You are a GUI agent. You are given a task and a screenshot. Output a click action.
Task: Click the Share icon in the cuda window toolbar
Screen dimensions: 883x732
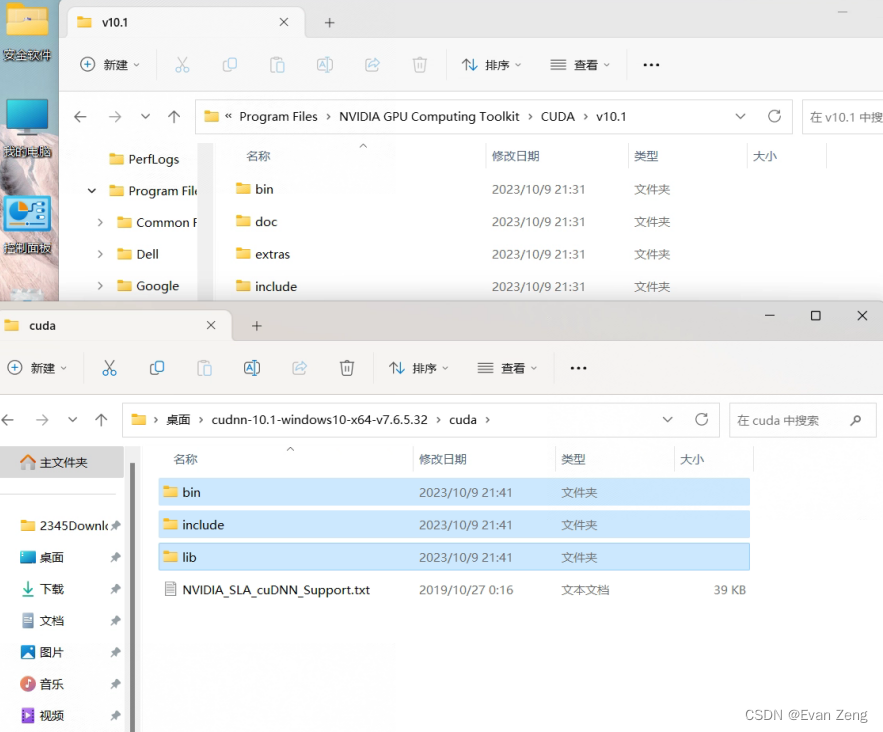click(x=300, y=368)
